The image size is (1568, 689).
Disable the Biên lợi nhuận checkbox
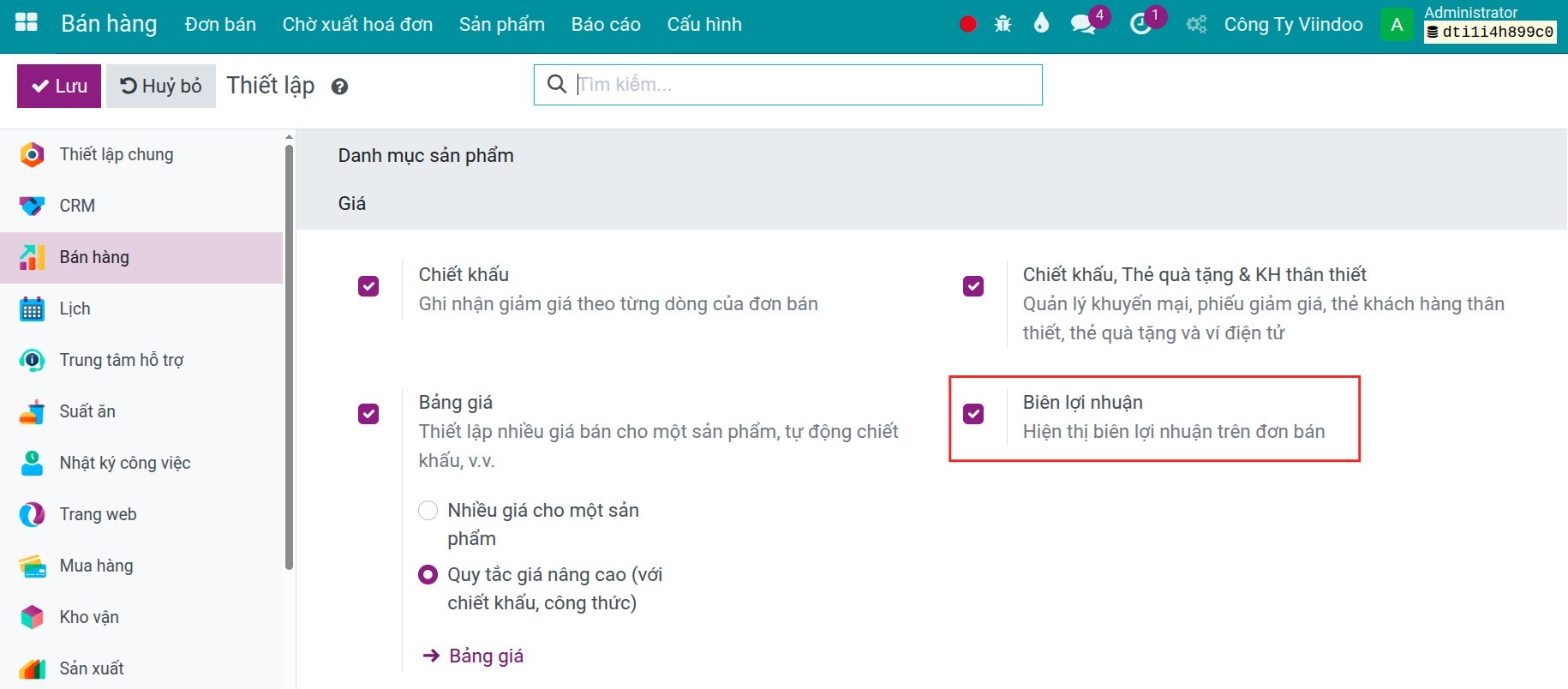[973, 414]
